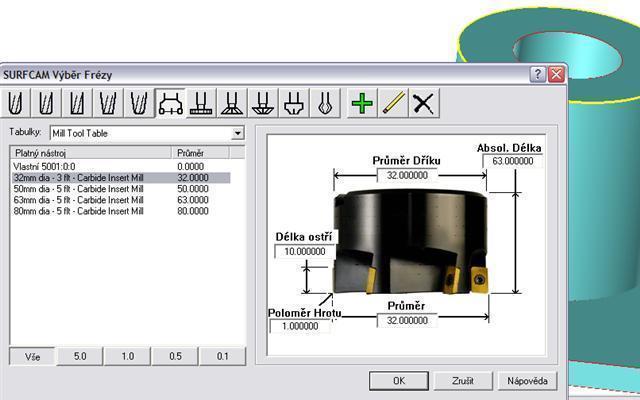The height and width of the screenshot is (400, 640).
Task: Click the Poloměr Hrotu value field
Action: pos(300,326)
